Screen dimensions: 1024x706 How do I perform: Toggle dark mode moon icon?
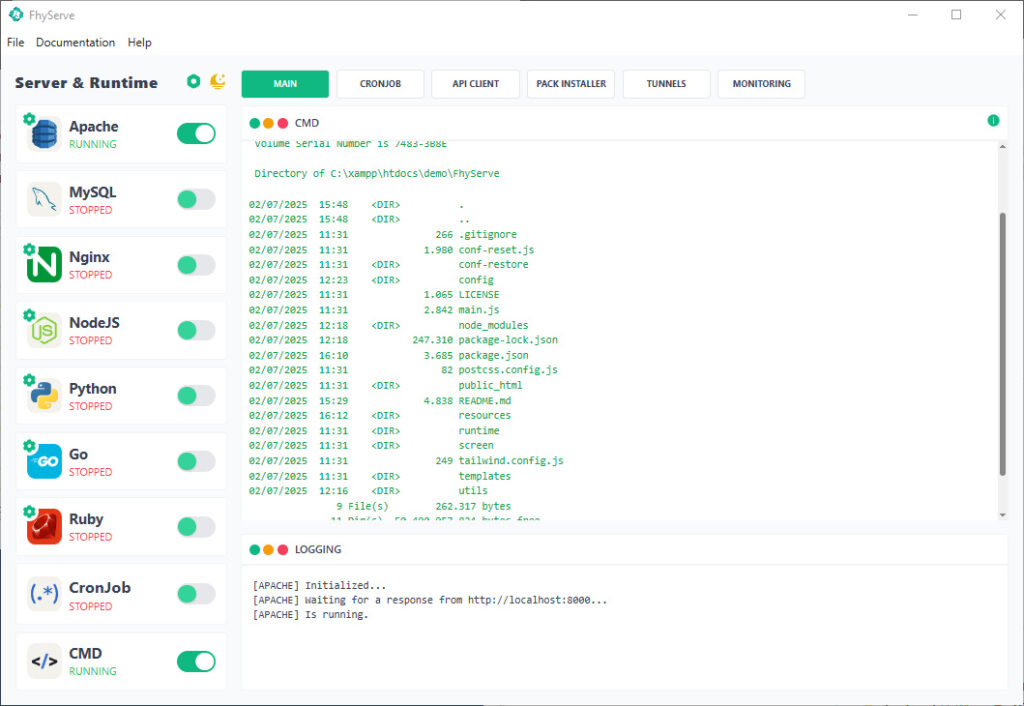coord(217,81)
